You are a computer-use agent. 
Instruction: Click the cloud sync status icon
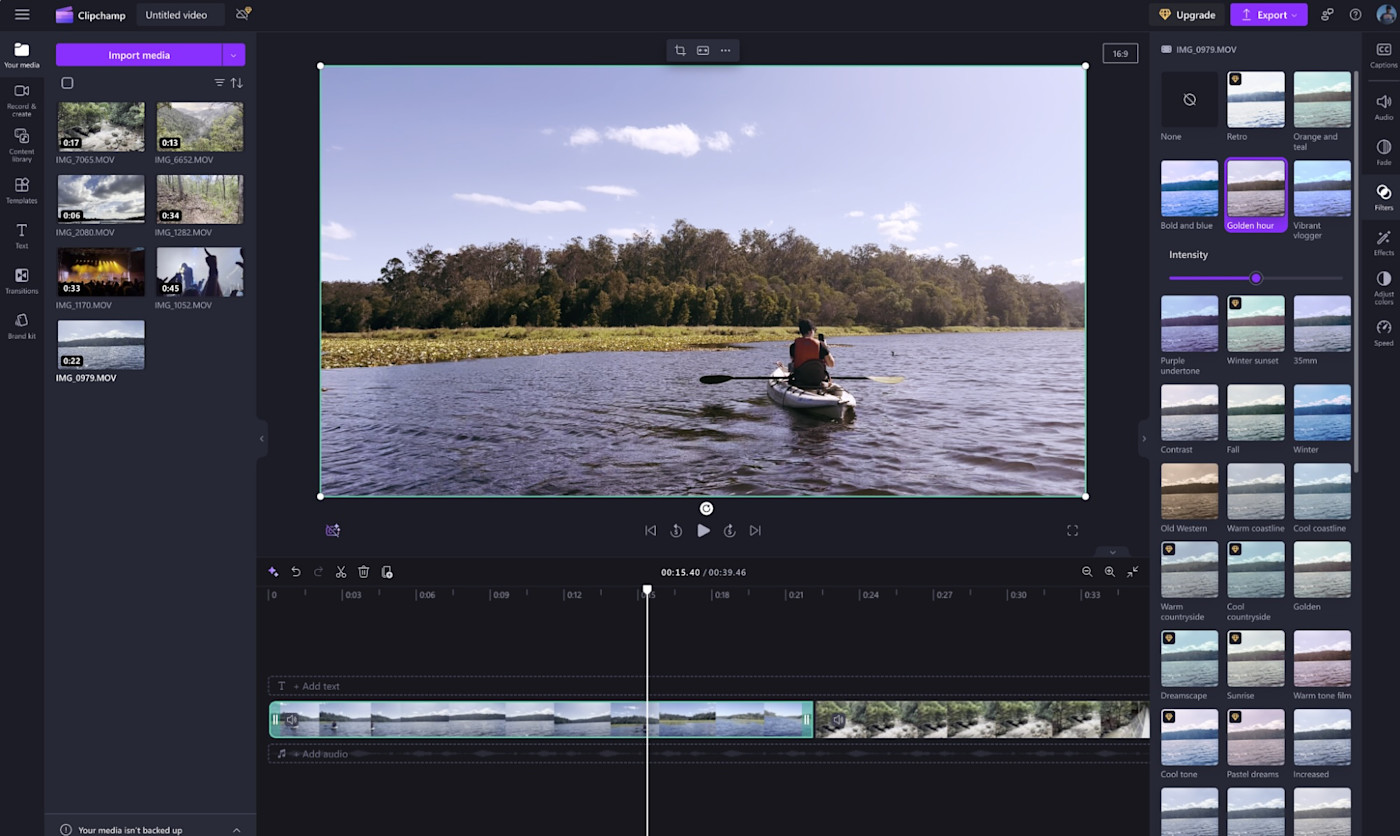point(243,14)
